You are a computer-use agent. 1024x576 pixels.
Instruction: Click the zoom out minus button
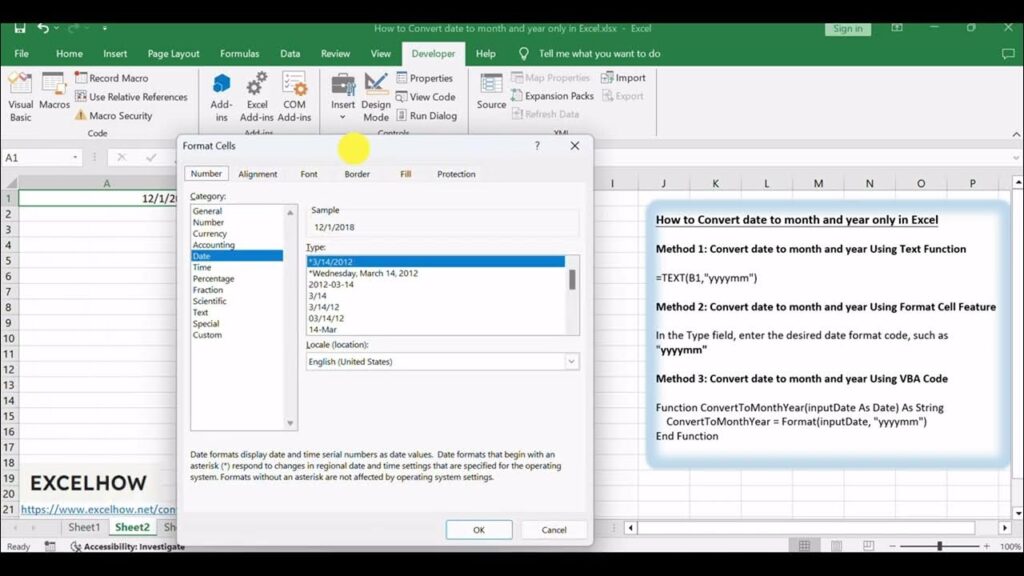tap(893, 546)
